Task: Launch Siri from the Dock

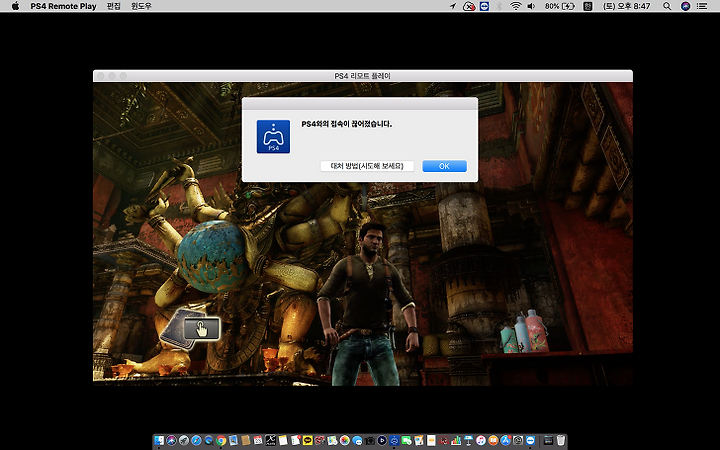Action: [x=171, y=440]
